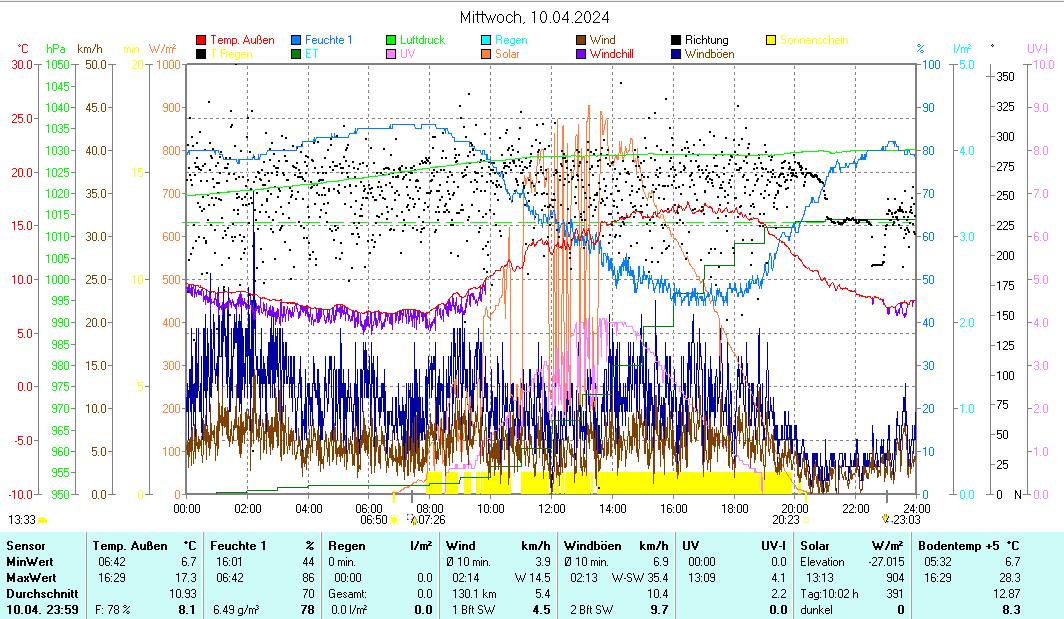Click the '12:00' time axis label
Viewport: 1064px width, 619px height.
552,508
